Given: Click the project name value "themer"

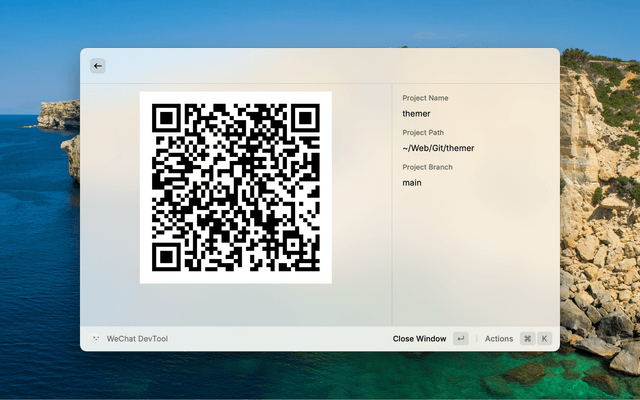Looking at the screenshot, I should tap(416, 114).
